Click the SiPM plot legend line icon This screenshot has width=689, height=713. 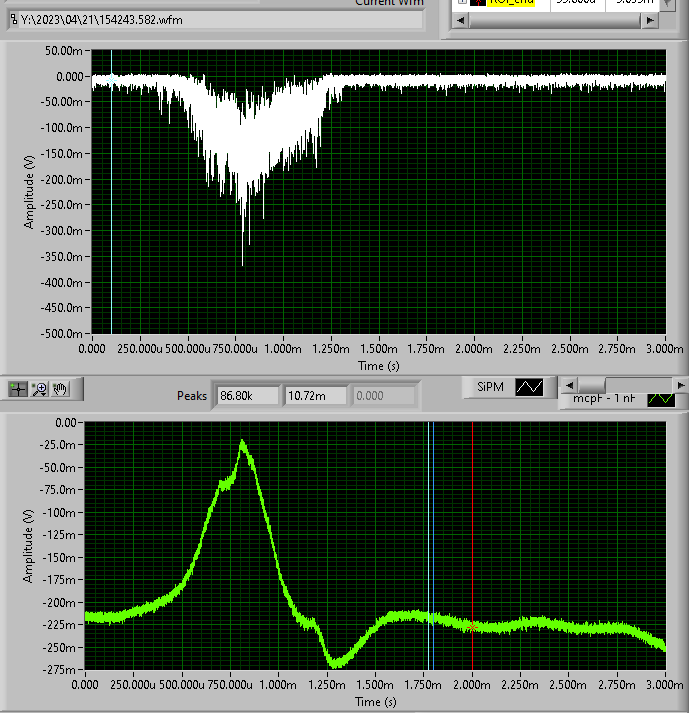pos(529,387)
